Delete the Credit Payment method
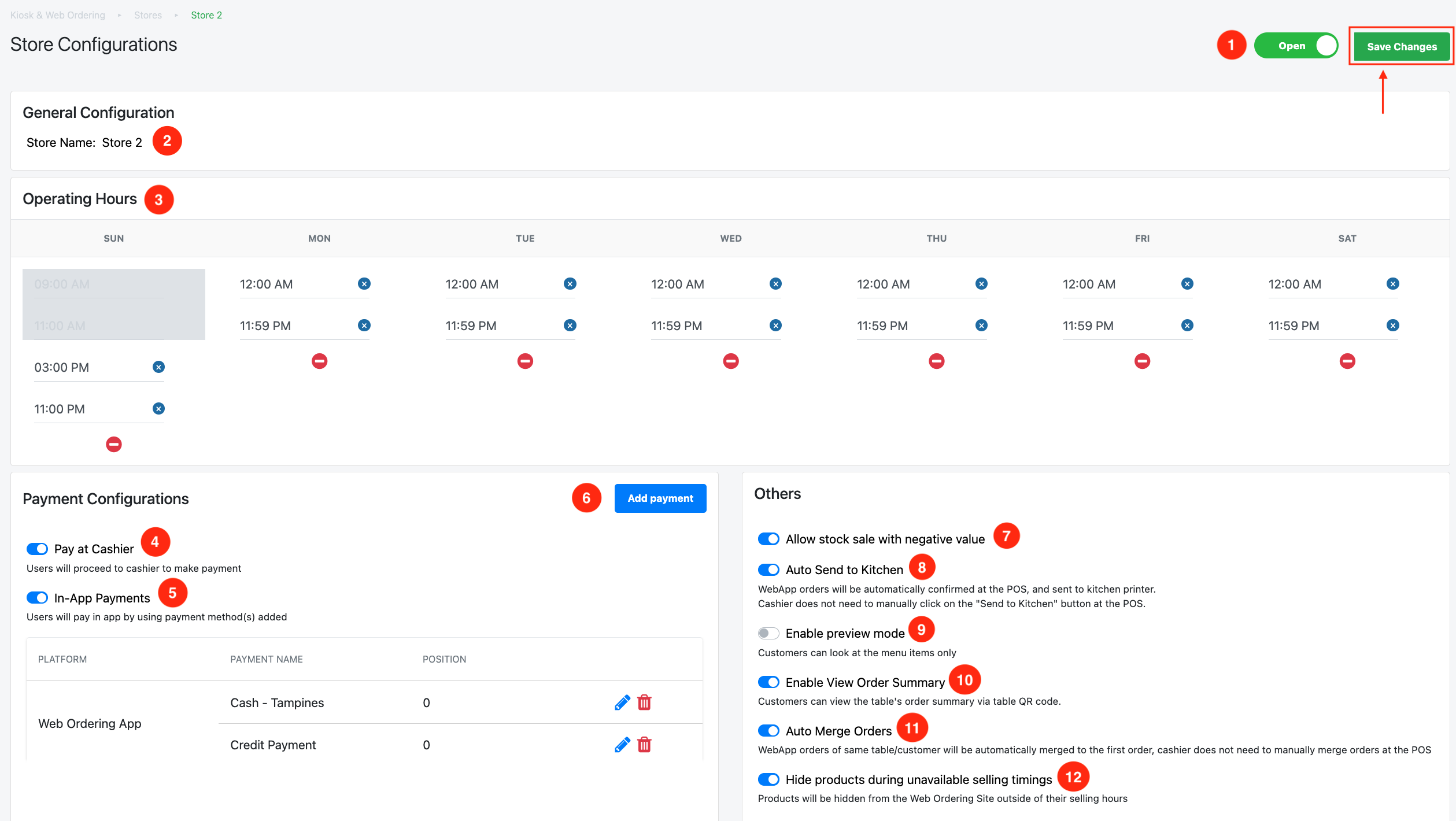 tap(644, 745)
